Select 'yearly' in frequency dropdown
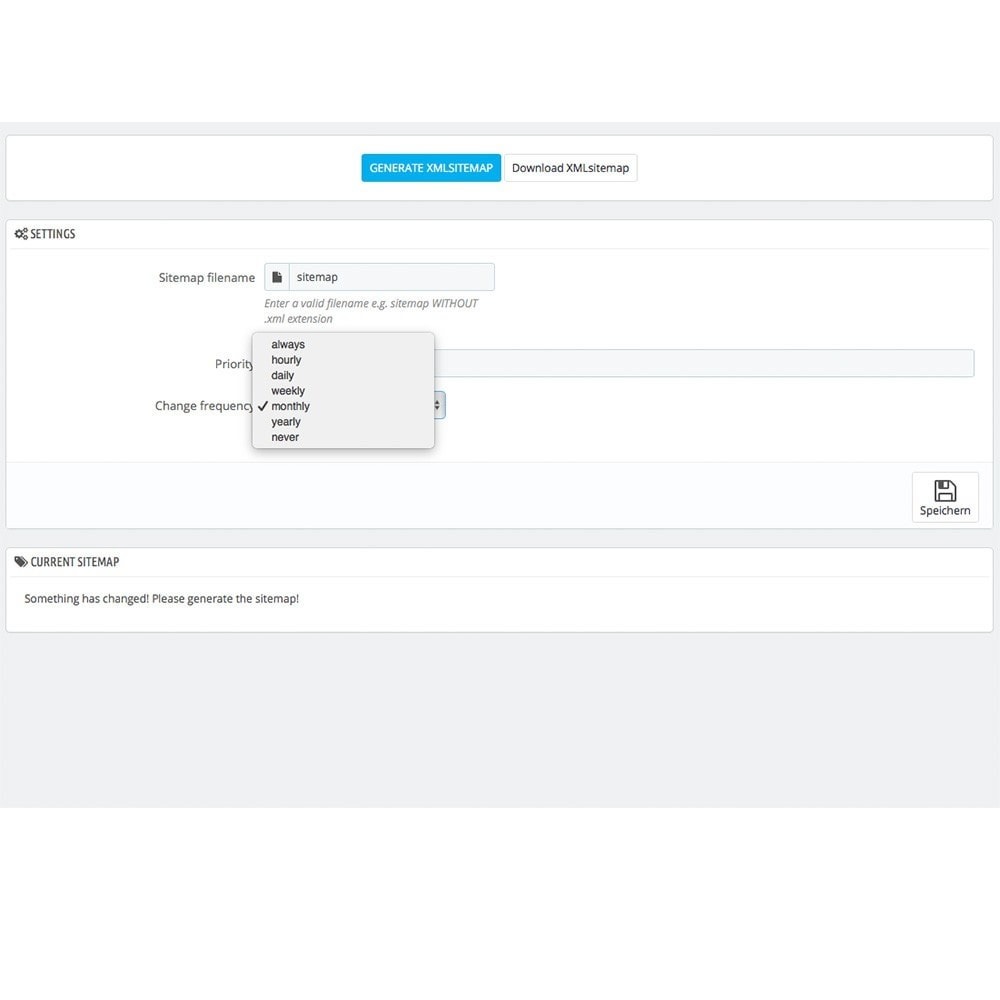The width and height of the screenshot is (1000, 1000). [x=343, y=422]
